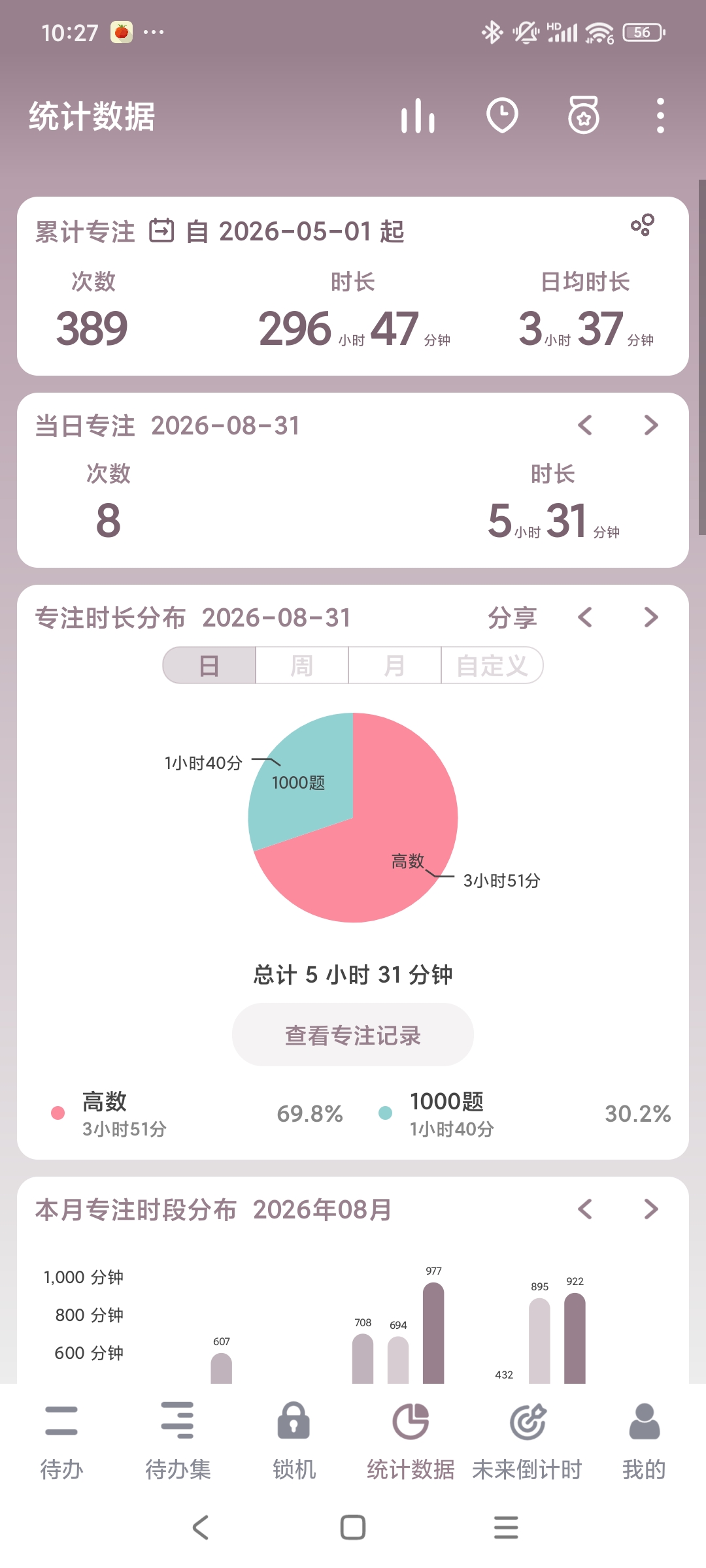Tap the 977 minute bar in chart

pos(433,1333)
